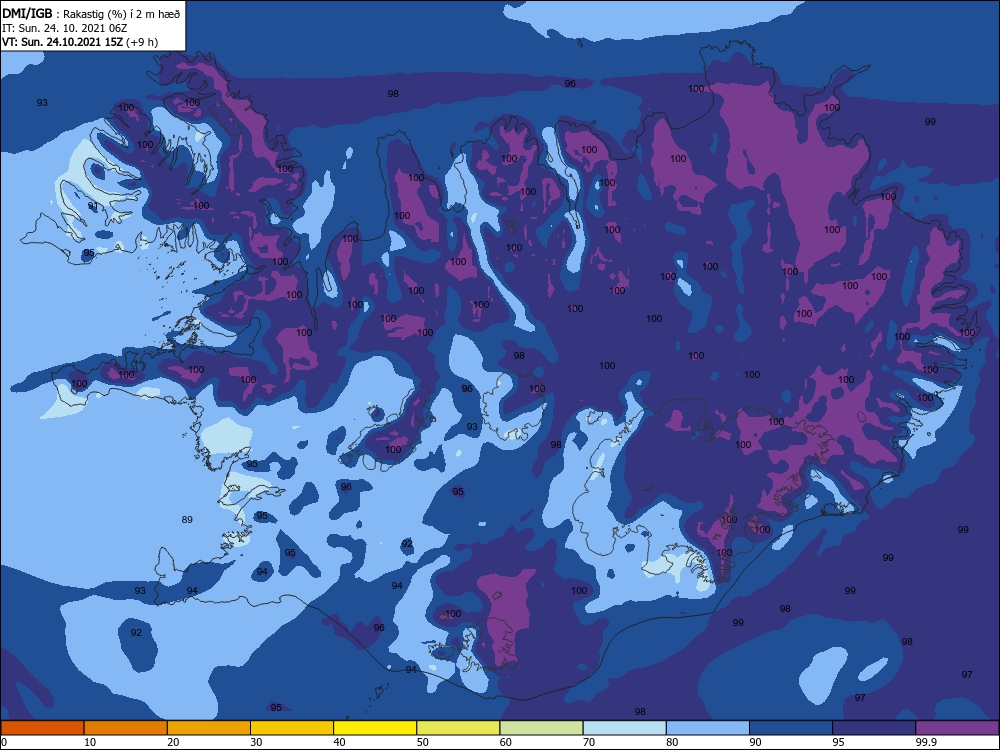The width and height of the screenshot is (1000, 750).
Task: Click the legend tick label '20'
Action: [x=173, y=742]
